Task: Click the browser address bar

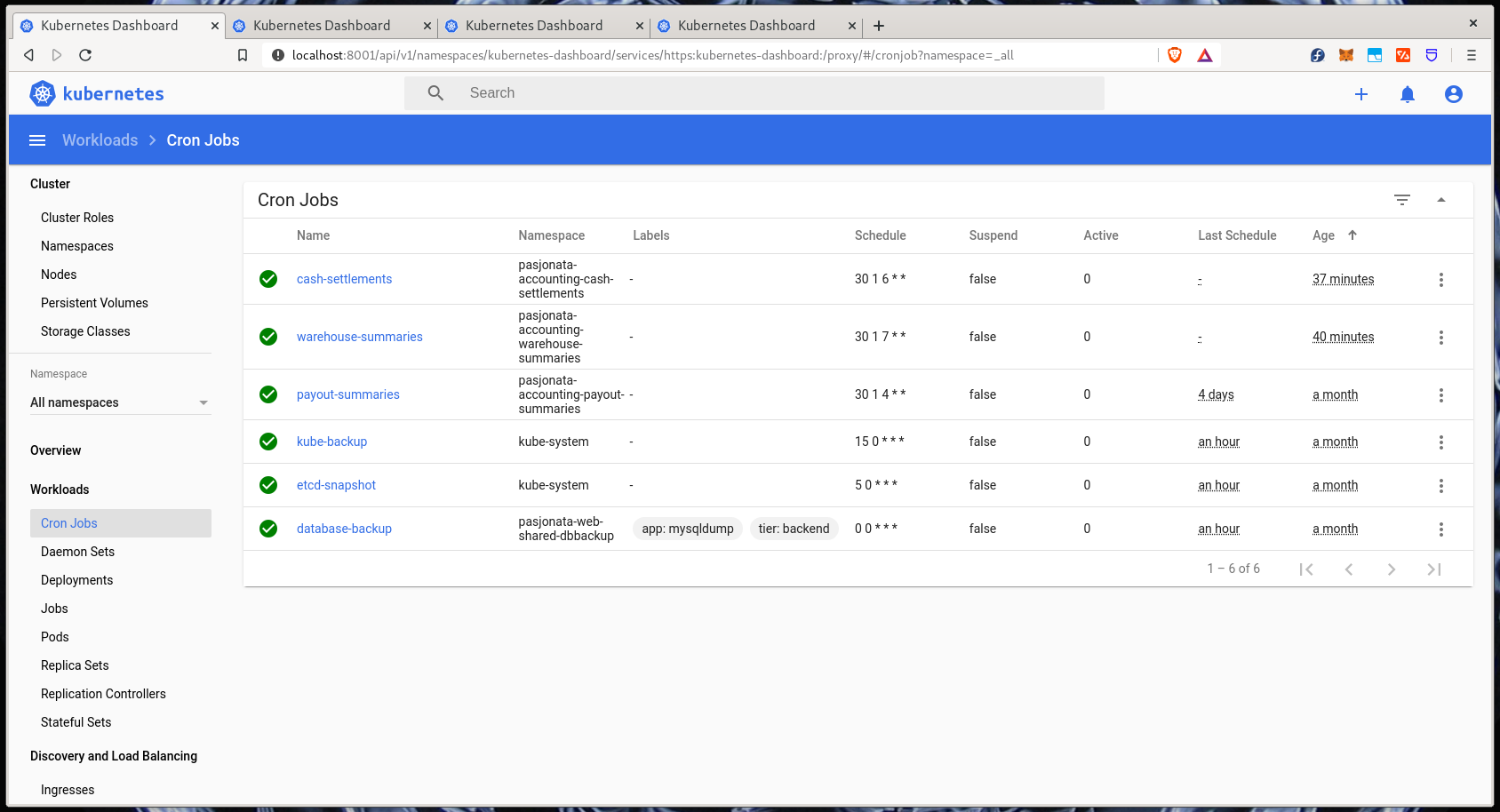Action: (x=711, y=55)
